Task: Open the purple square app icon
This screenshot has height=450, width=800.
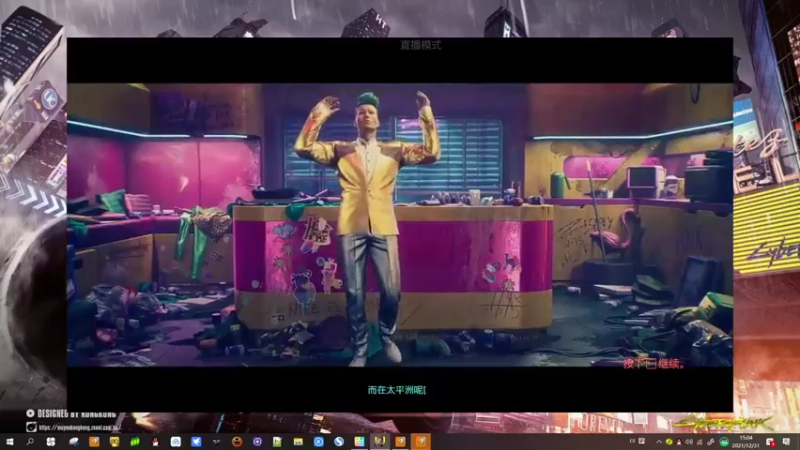Action: 257,442
